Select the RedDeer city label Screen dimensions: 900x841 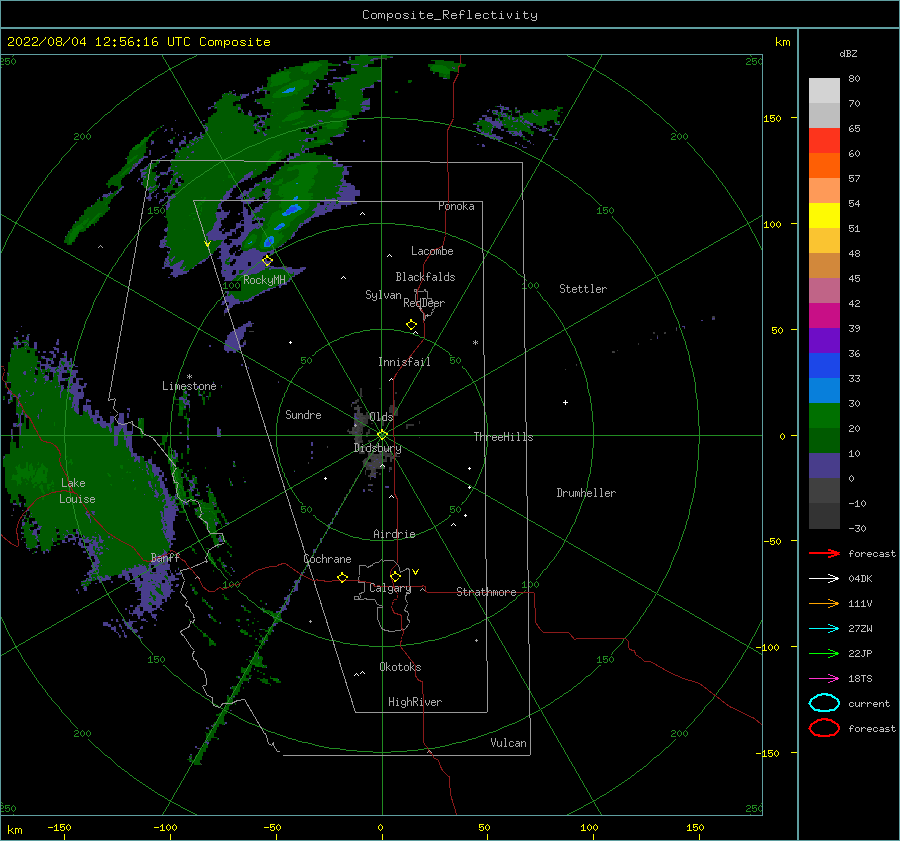tap(424, 303)
